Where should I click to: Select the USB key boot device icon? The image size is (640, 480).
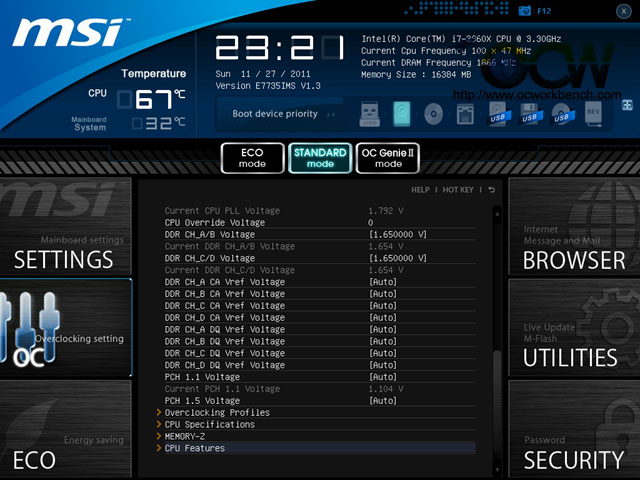[x=369, y=113]
